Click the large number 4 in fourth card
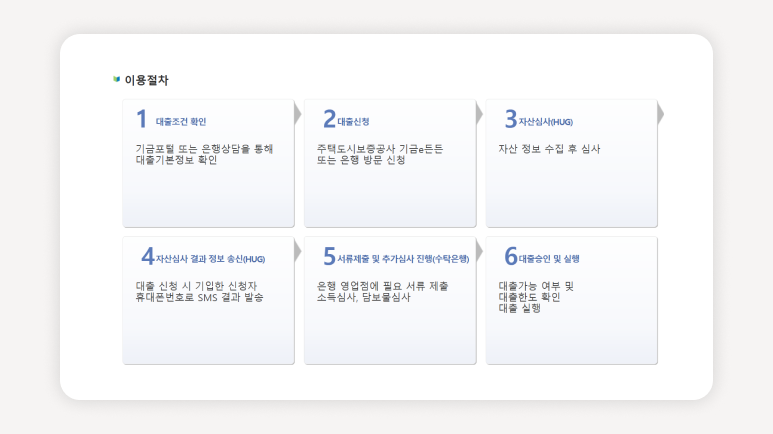The image size is (773, 434). tap(148, 256)
